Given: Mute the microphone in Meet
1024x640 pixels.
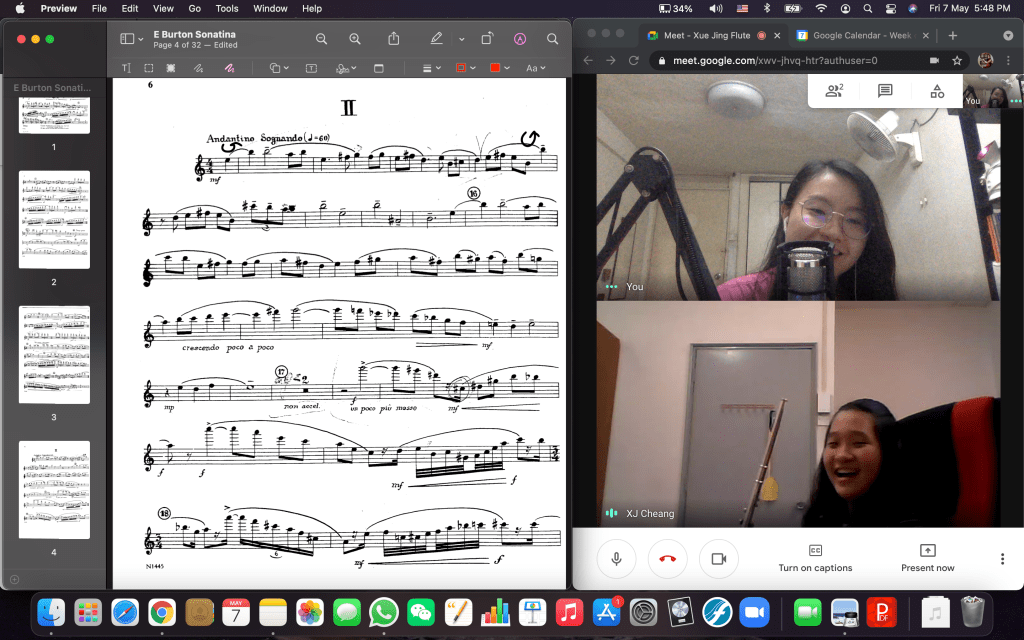Looking at the screenshot, I should (x=617, y=559).
